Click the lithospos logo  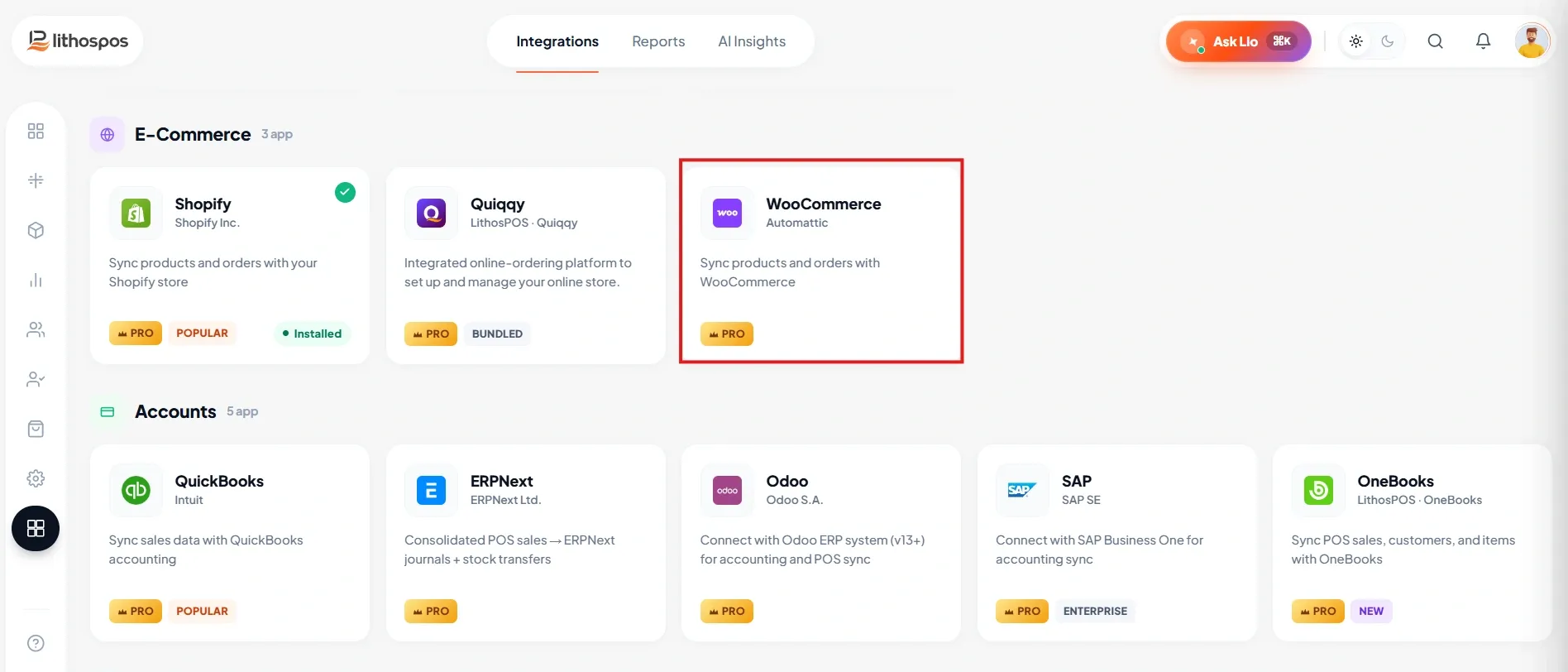point(78,41)
